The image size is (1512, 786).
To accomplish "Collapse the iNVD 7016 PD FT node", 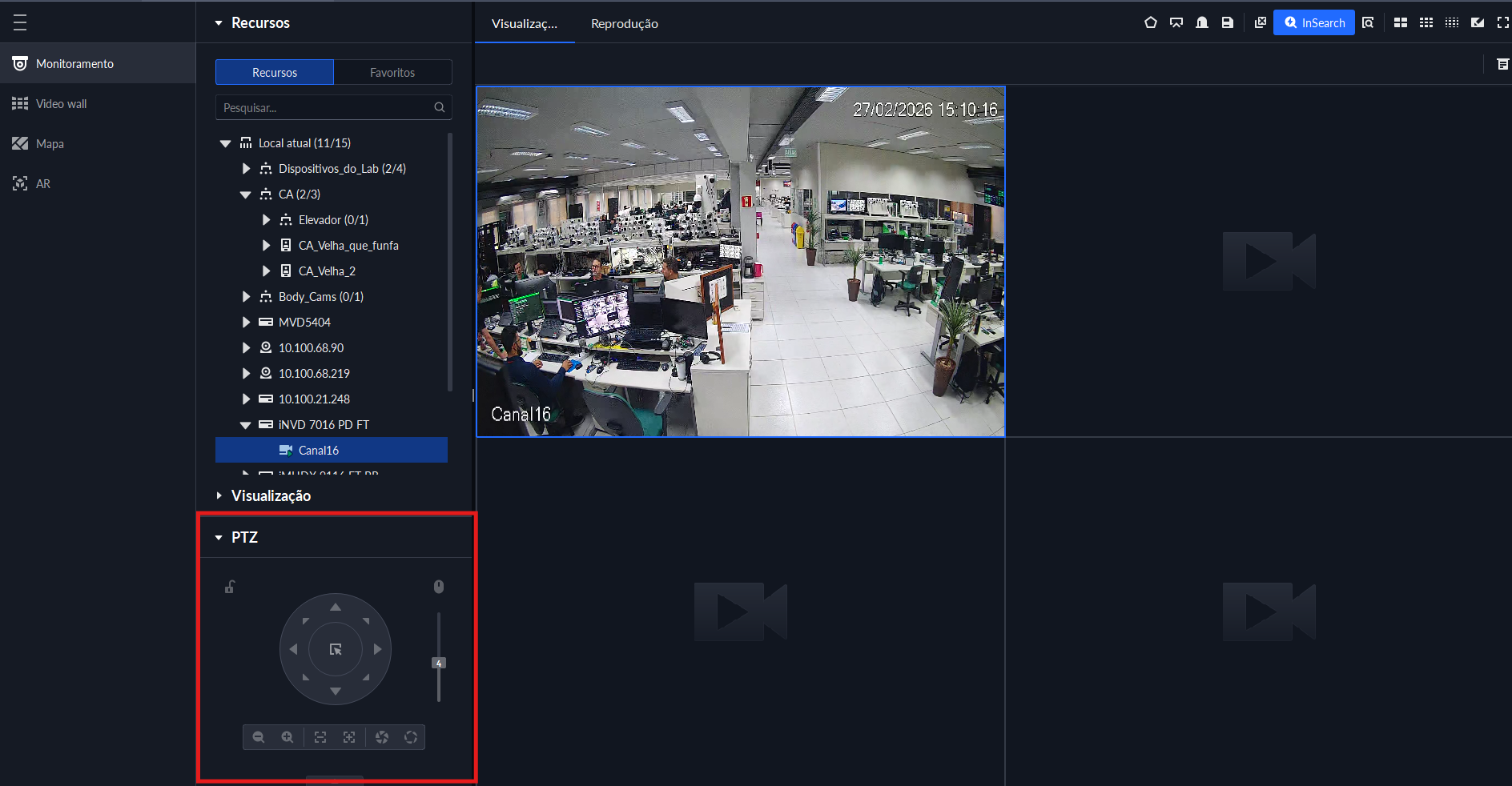I will [246, 425].
